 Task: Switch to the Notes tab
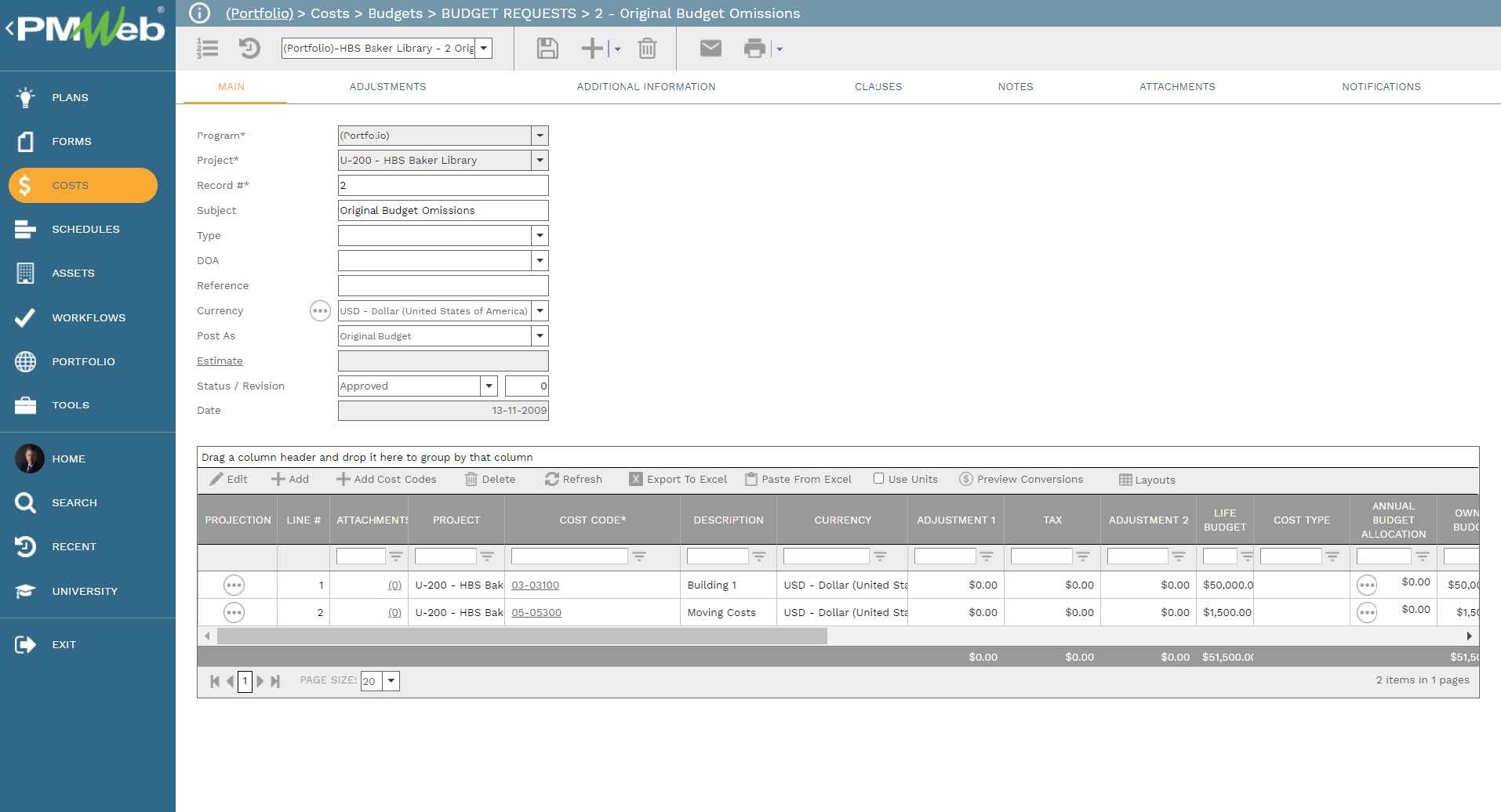click(1016, 86)
